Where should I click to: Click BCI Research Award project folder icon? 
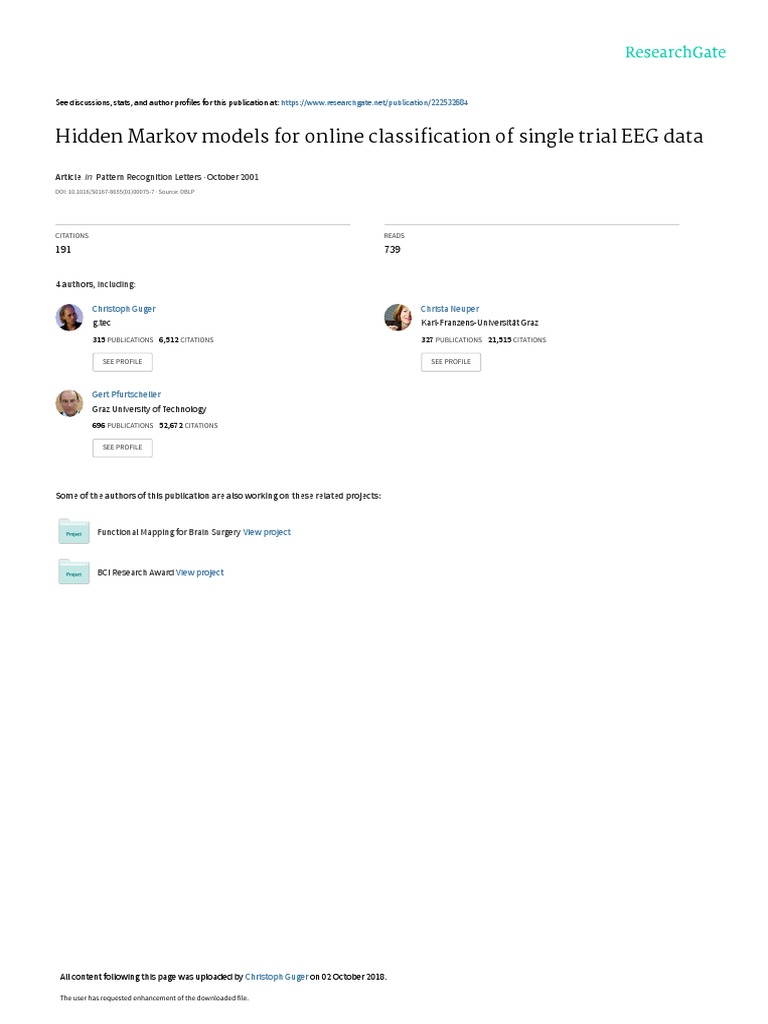point(74,572)
